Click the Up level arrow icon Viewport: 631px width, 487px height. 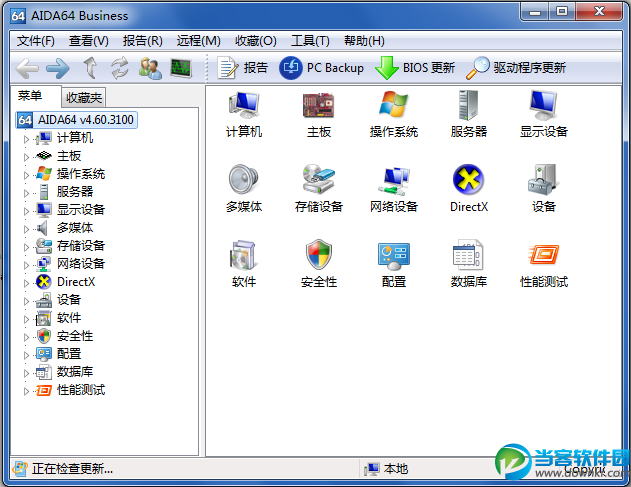click(x=91, y=68)
